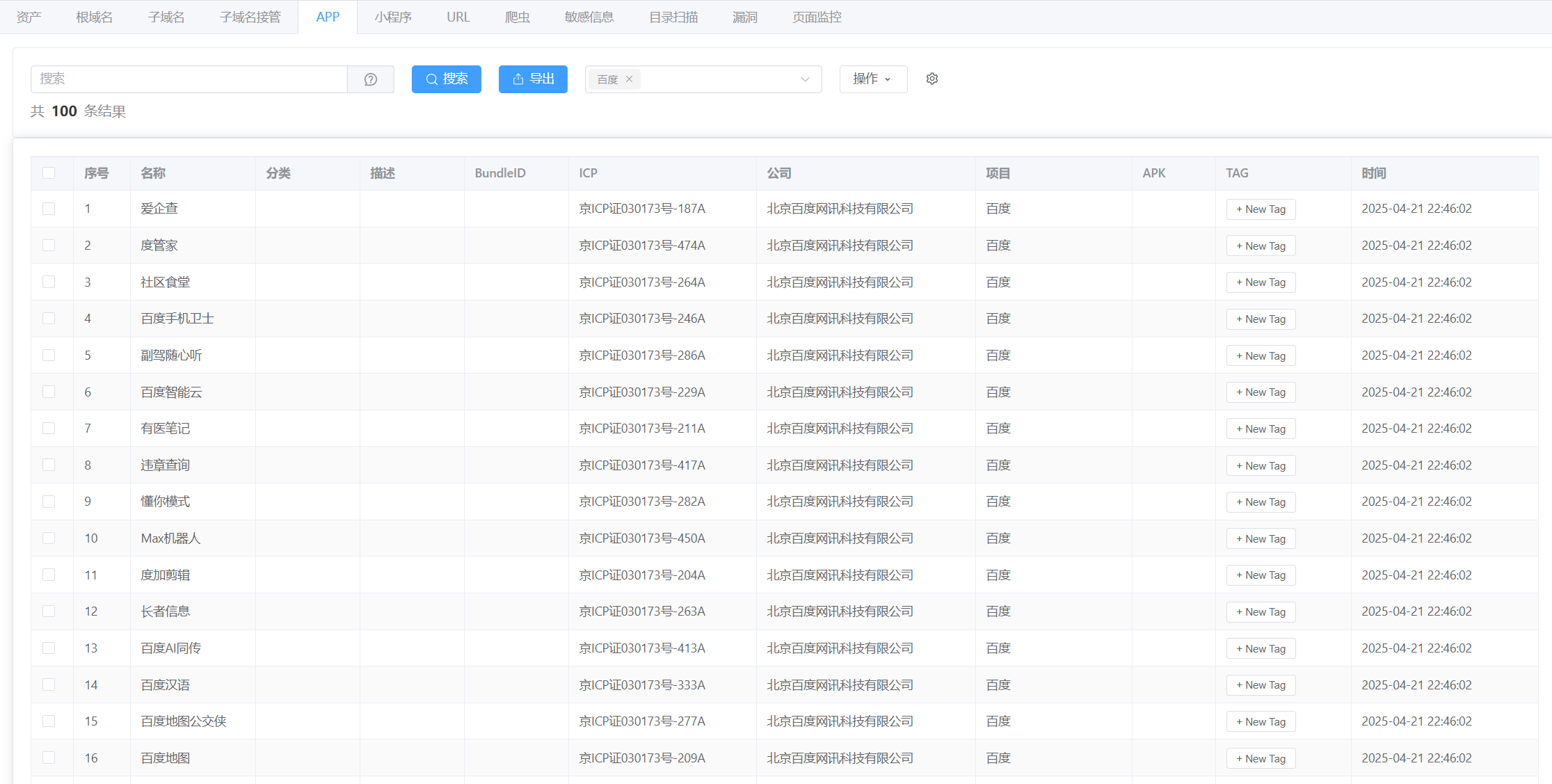The height and width of the screenshot is (784, 1552).
Task: Click the 搜索 search button
Action: 447,79
